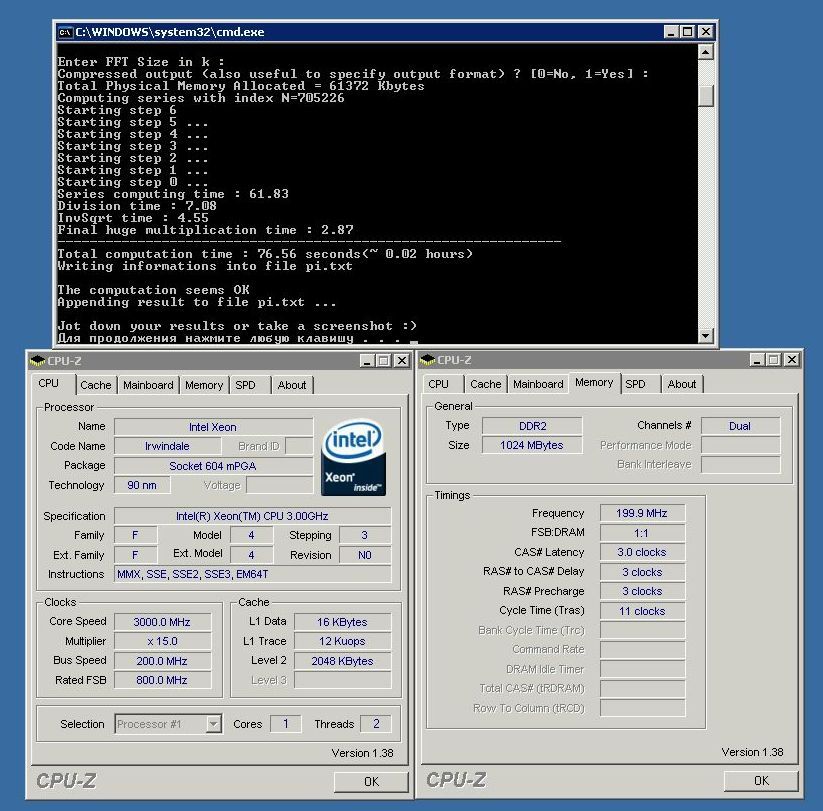823x811 pixels.
Task: Click Level 2 value '2048 KBytes'
Action: click(342, 661)
